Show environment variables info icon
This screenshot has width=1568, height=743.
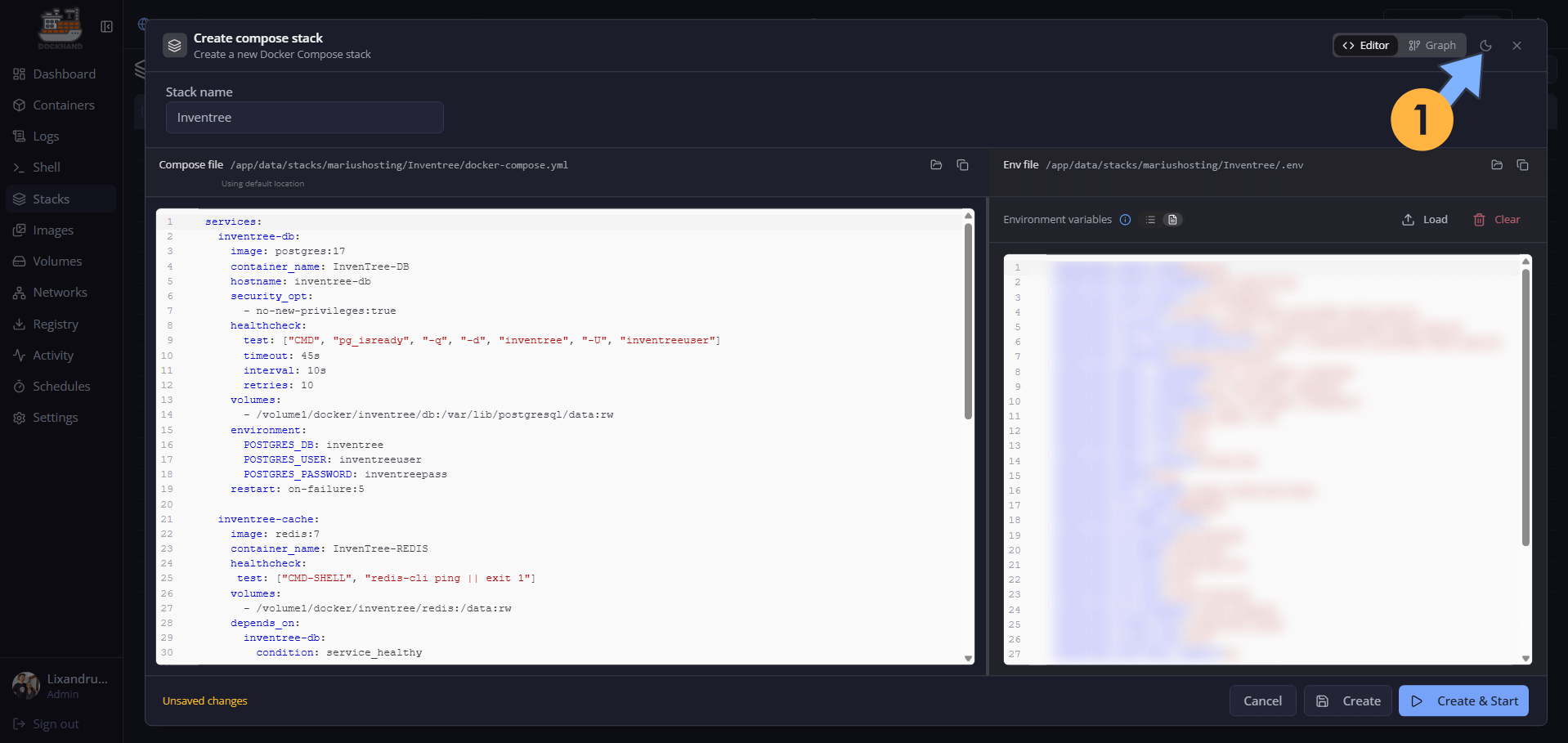(1125, 220)
